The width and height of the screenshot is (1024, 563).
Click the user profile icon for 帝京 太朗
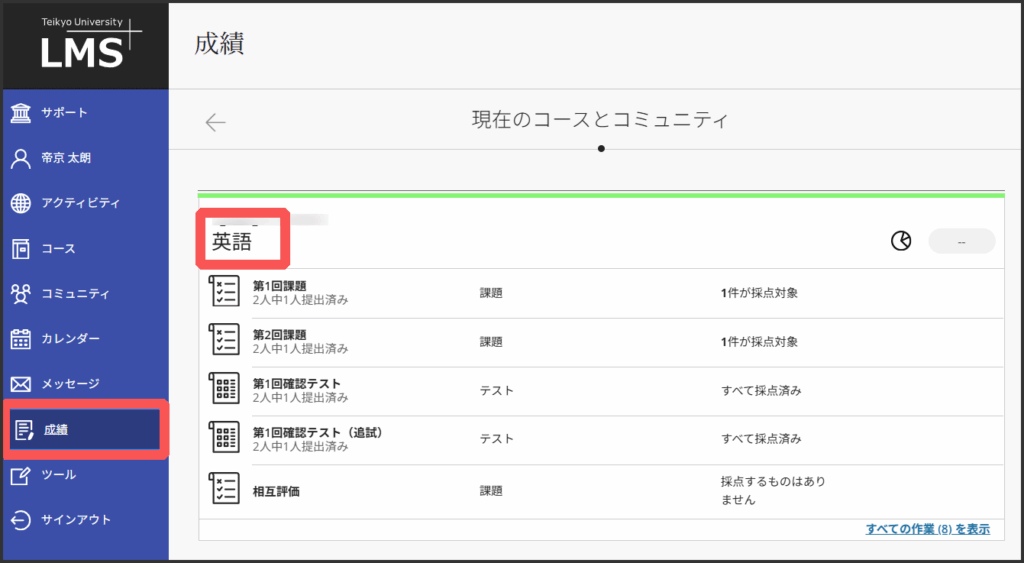[21, 158]
